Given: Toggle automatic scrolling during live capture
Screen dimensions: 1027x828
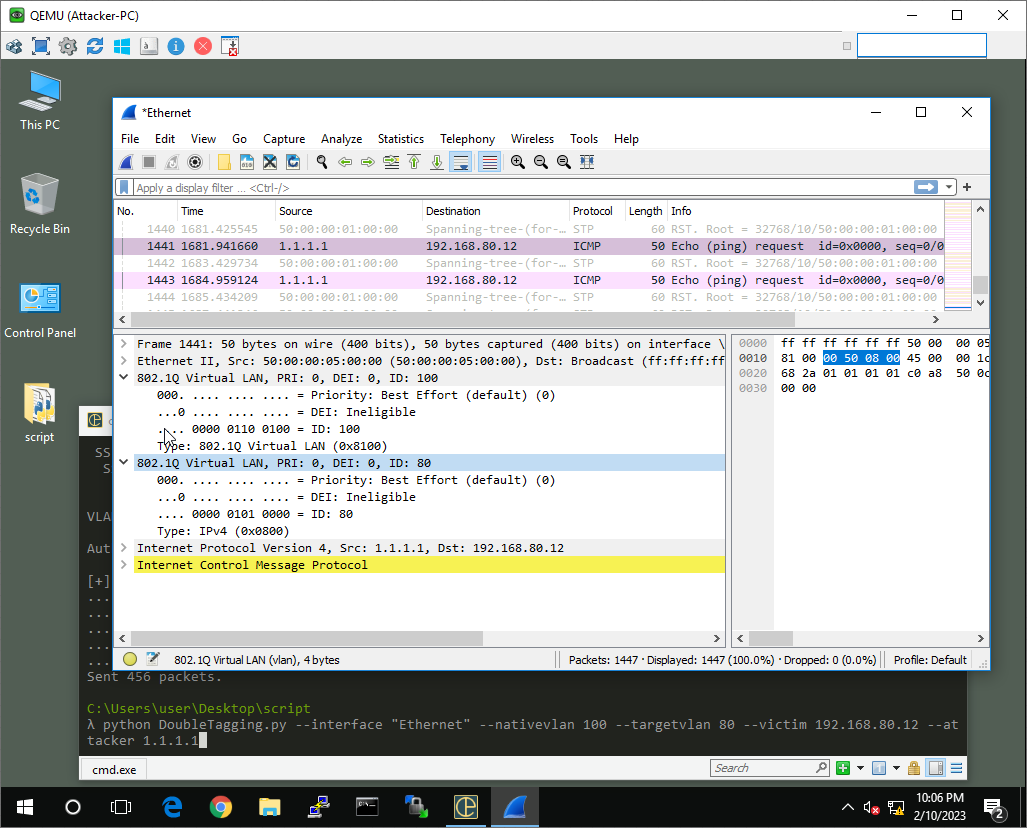Looking at the screenshot, I should click(461, 161).
